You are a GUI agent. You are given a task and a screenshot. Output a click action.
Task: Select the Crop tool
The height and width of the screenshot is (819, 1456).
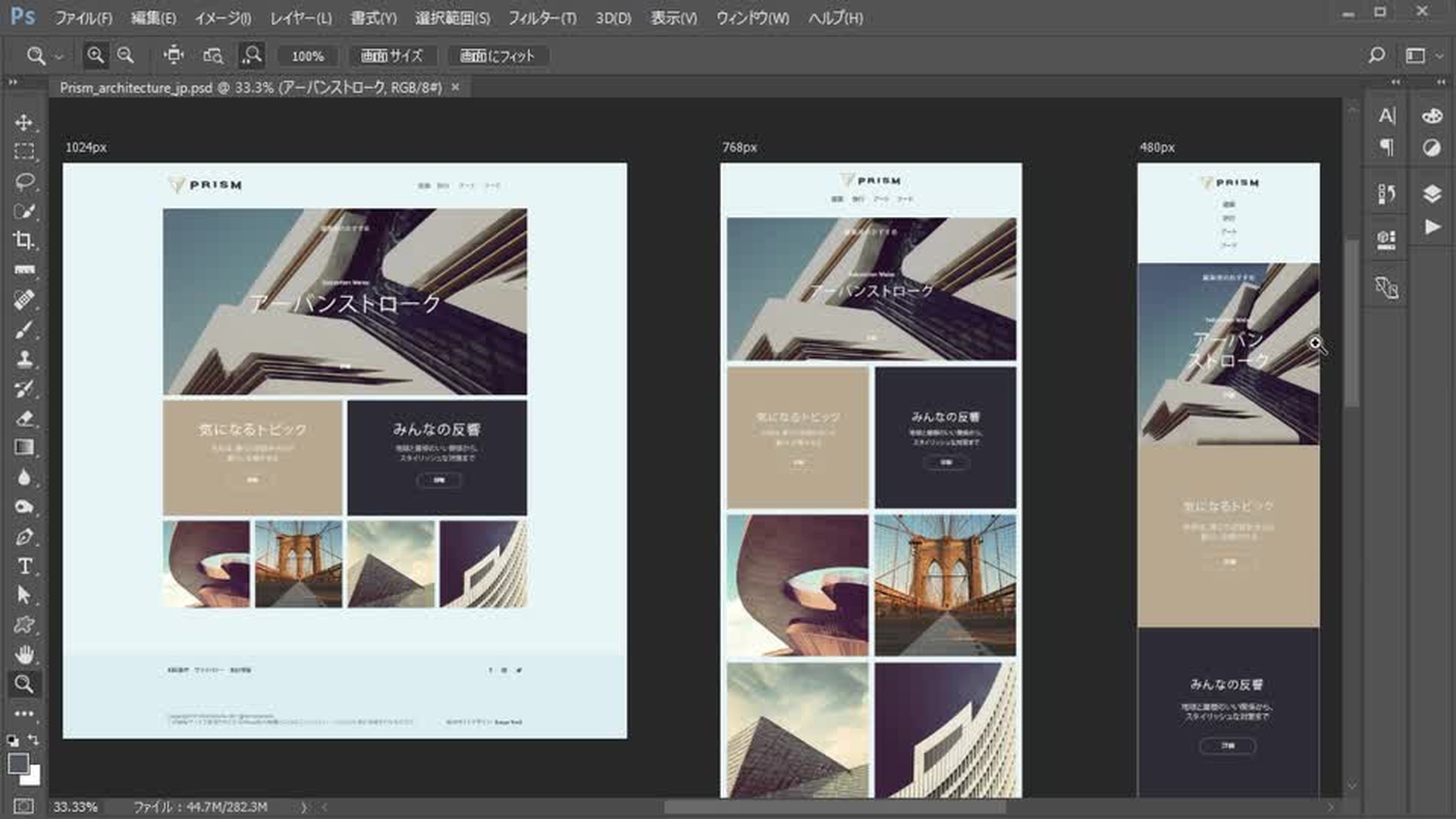click(x=24, y=240)
